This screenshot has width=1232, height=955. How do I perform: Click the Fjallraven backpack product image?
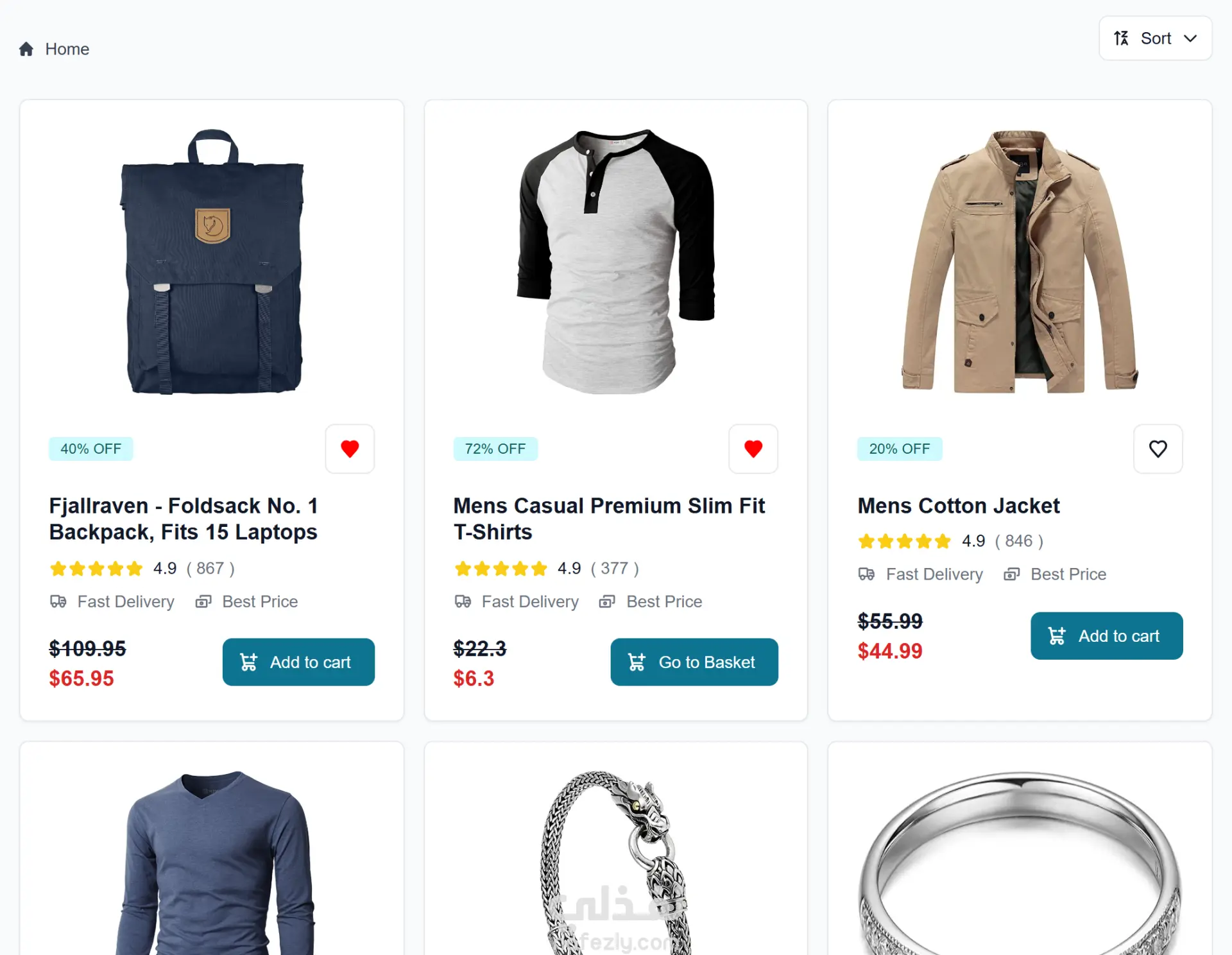pyautogui.click(x=212, y=262)
